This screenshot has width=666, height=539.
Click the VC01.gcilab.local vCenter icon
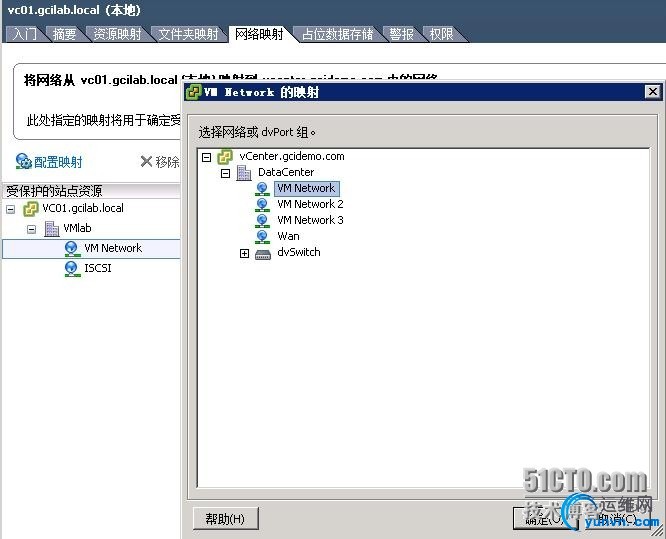click(x=31, y=209)
